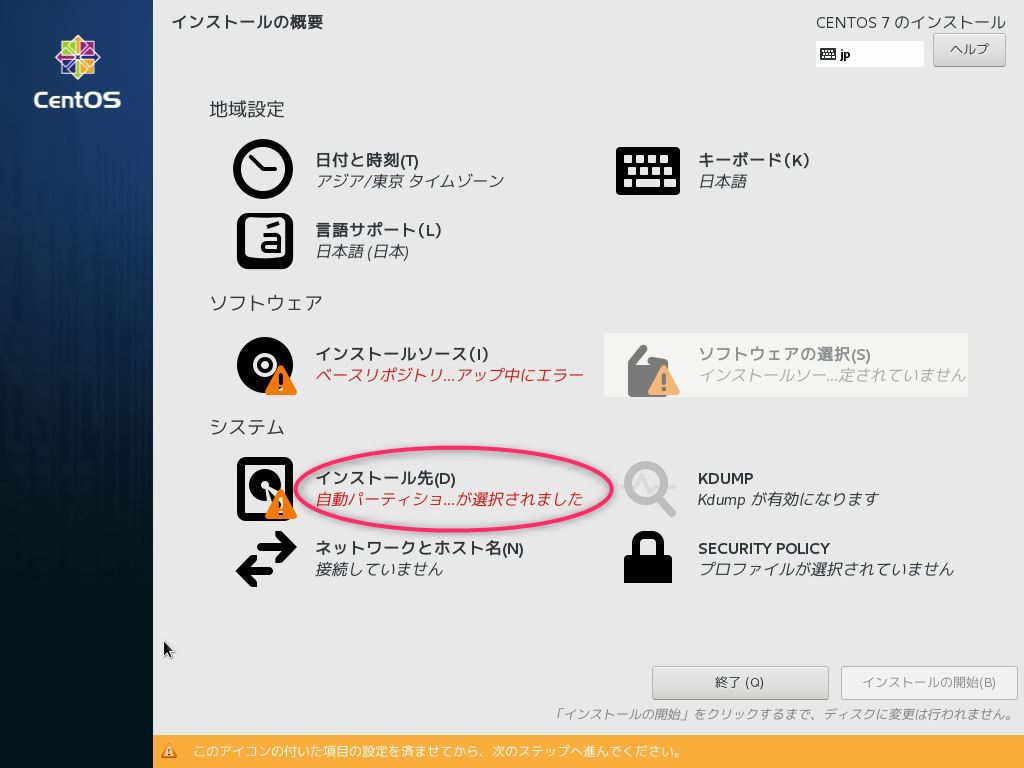Screen dimensions: 1024x768
Task: Click the warning icon in the orange bar
Action: (x=169, y=751)
